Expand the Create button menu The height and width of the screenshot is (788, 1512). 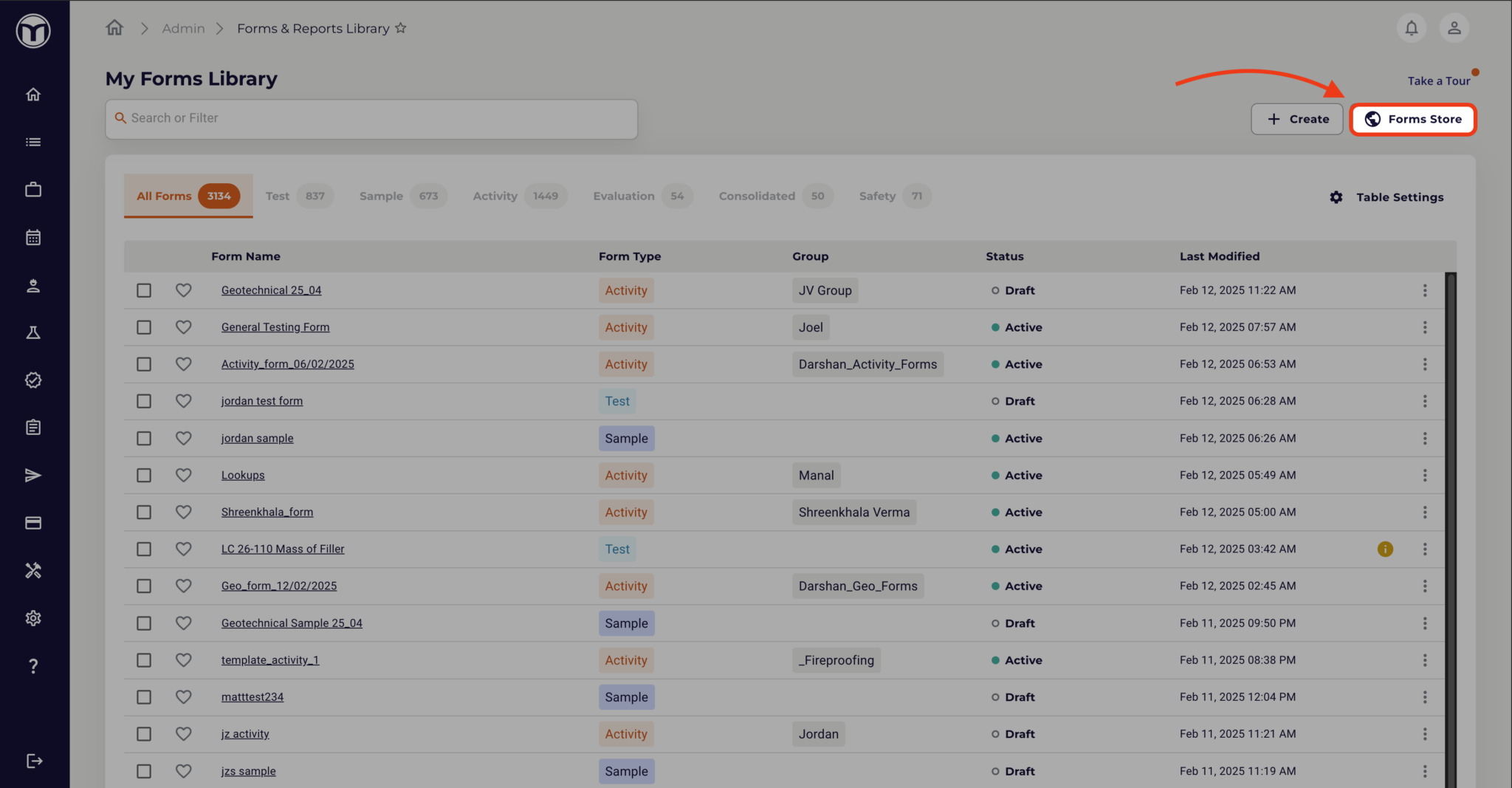[x=1296, y=119]
